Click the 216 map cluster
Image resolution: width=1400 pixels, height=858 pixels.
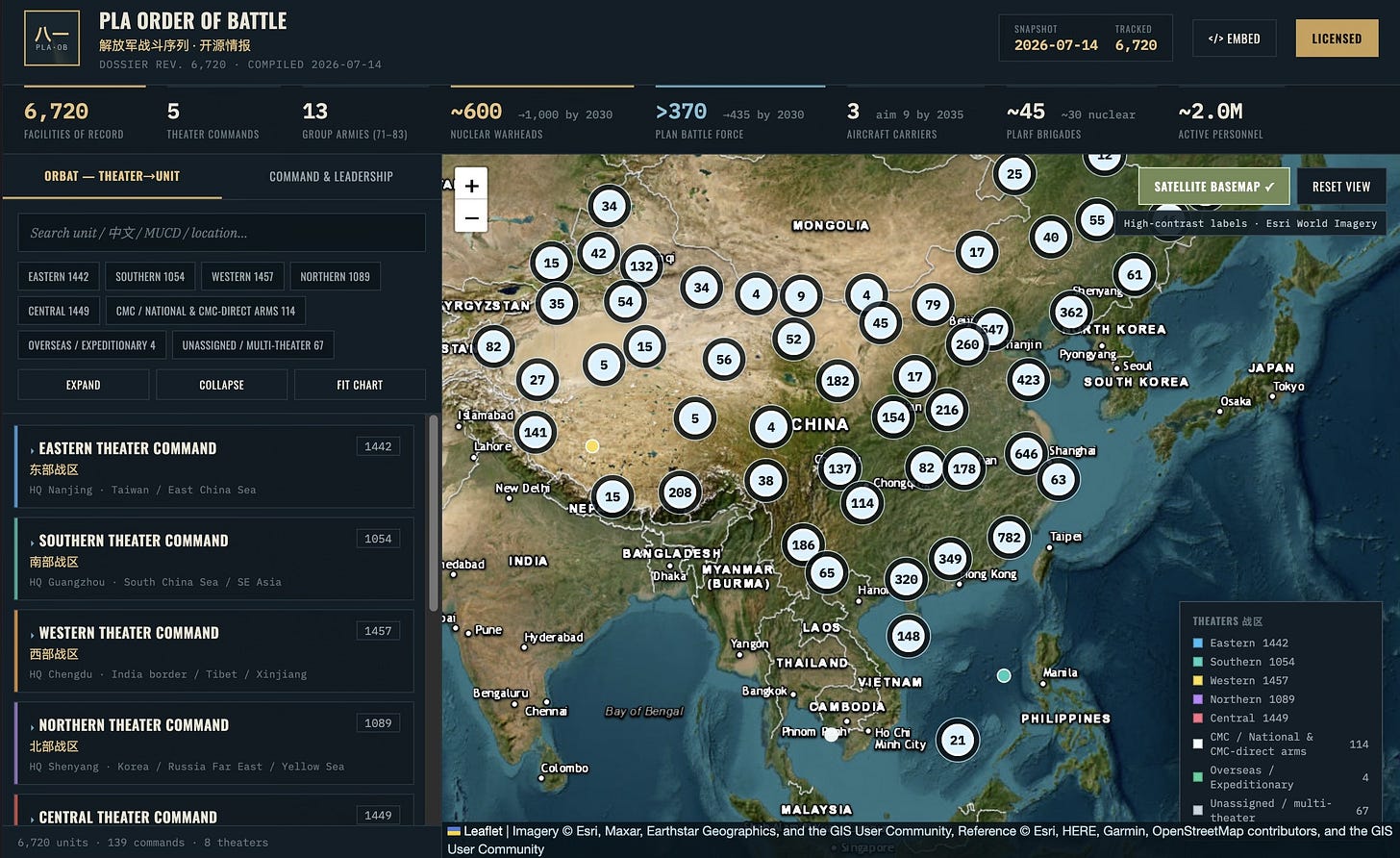pyautogui.click(x=947, y=410)
